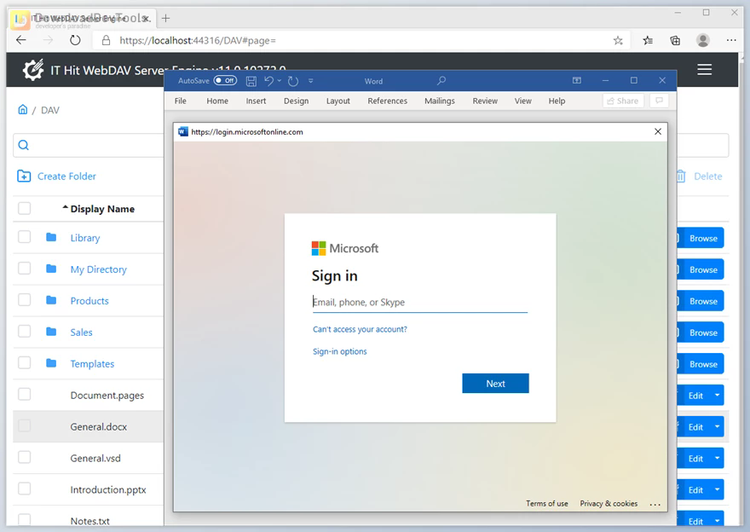
Task: Click the Delete button in WebDAV page
Action: pos(699,176)
